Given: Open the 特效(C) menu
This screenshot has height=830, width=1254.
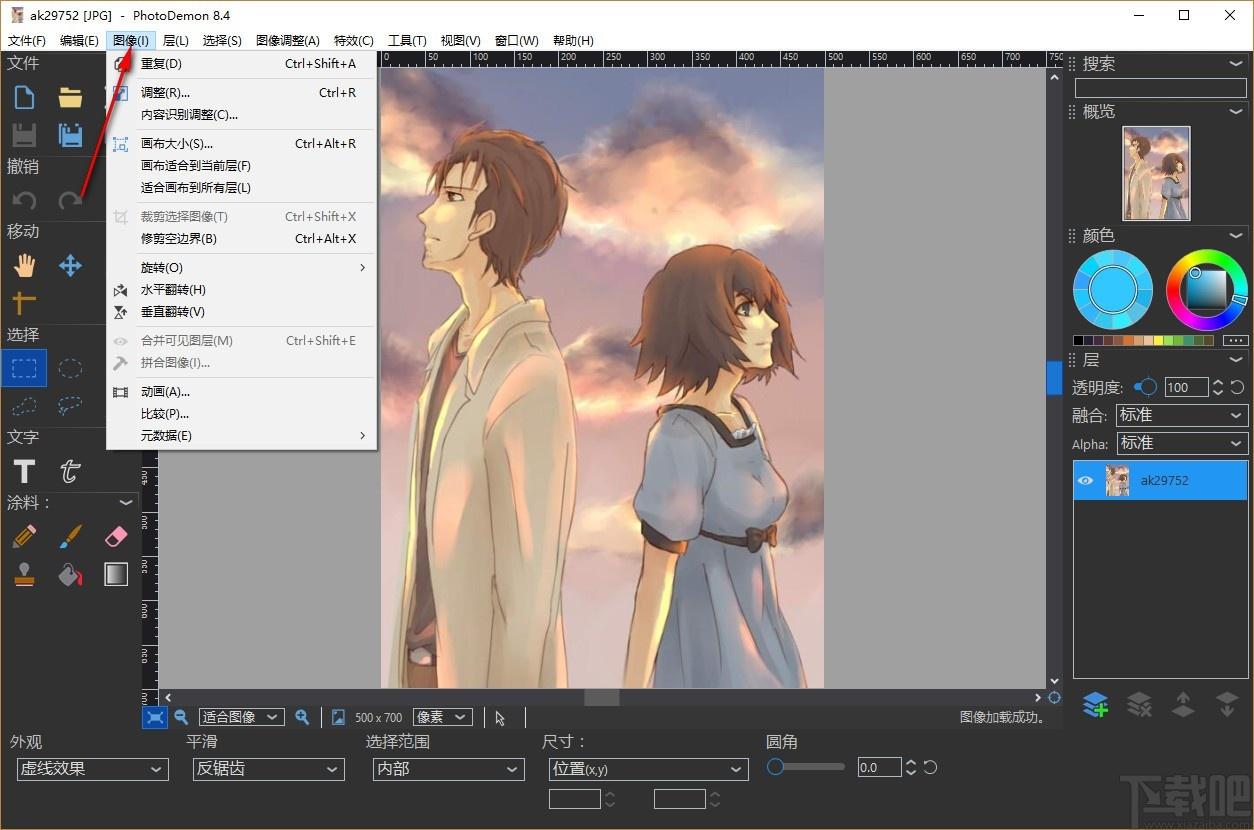Looking at the screenshot, I should [x=354, y=40].
